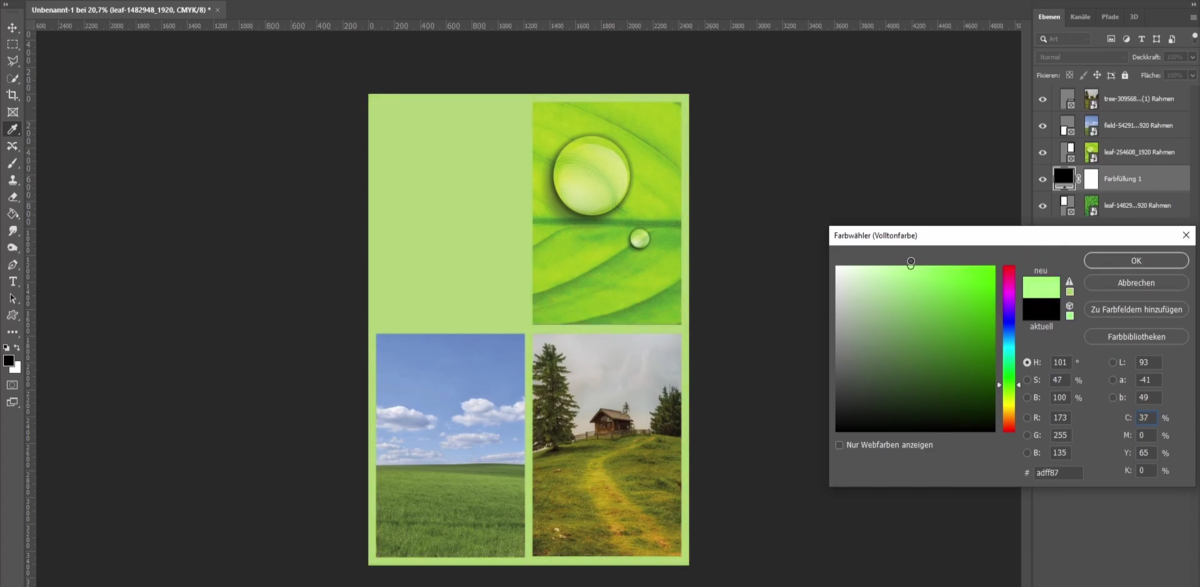Click the Abbrechen button

[1136, 283]
